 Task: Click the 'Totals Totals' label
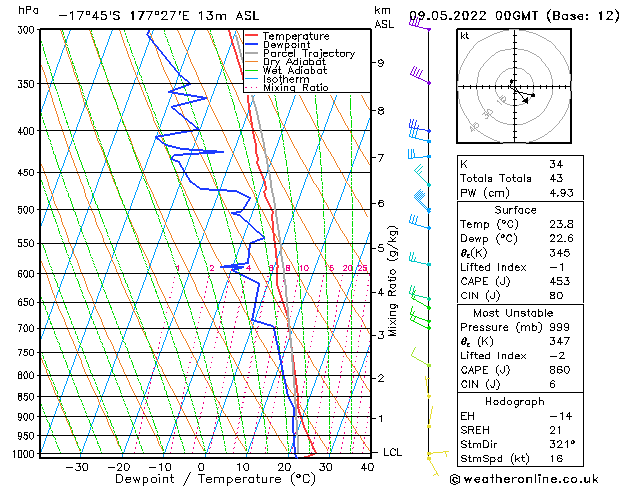click(x=496, y=178)
